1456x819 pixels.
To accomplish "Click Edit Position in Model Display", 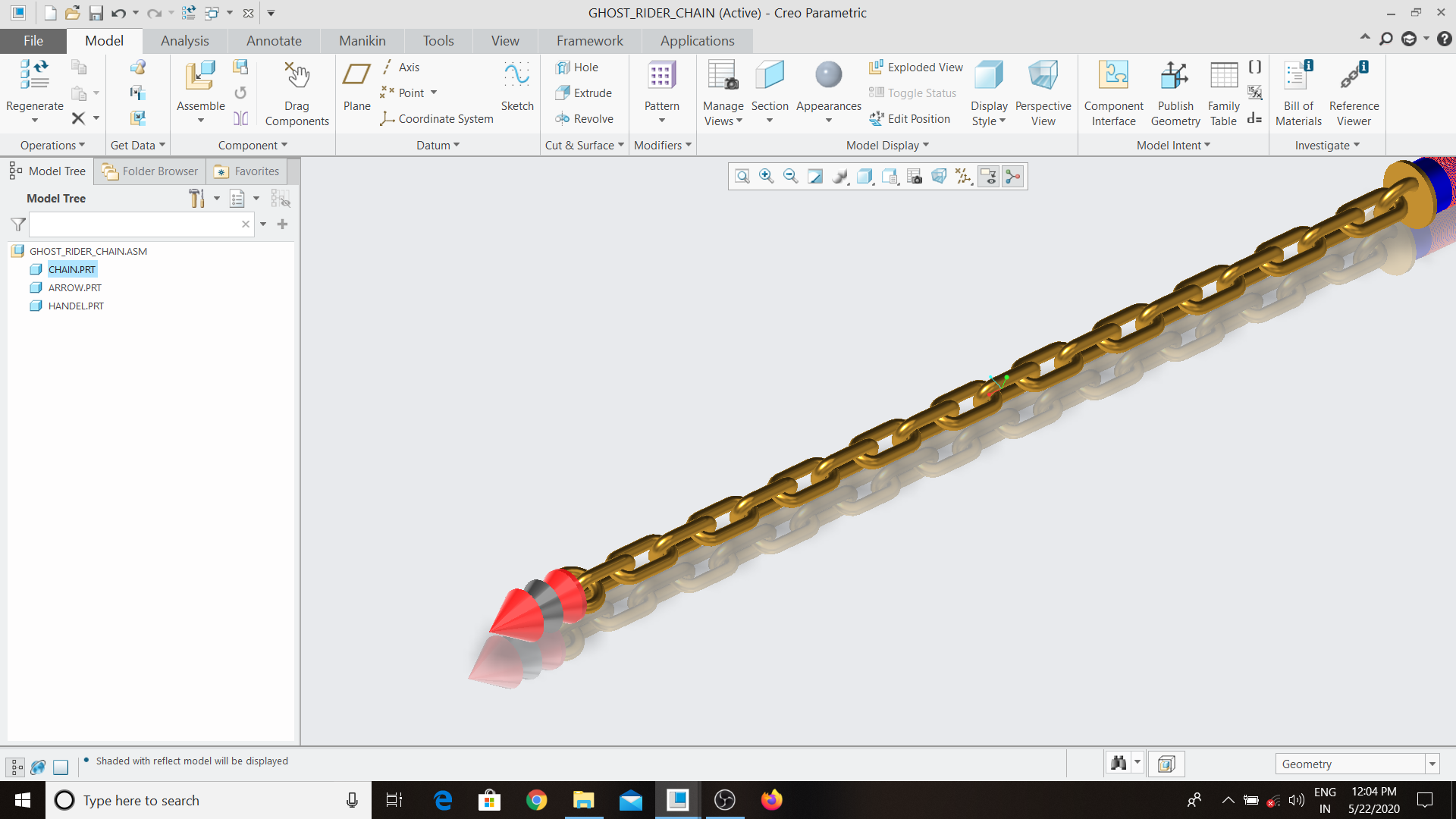I will tap(909, 119).
